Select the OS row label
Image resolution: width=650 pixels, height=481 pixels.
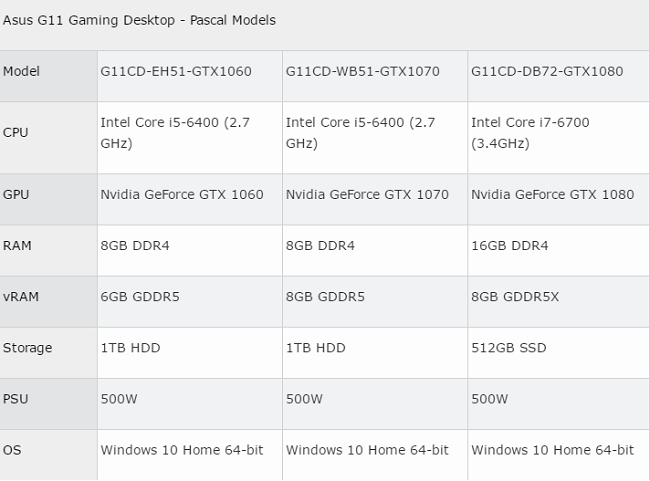pyautogui.click(x=12, y=450)
